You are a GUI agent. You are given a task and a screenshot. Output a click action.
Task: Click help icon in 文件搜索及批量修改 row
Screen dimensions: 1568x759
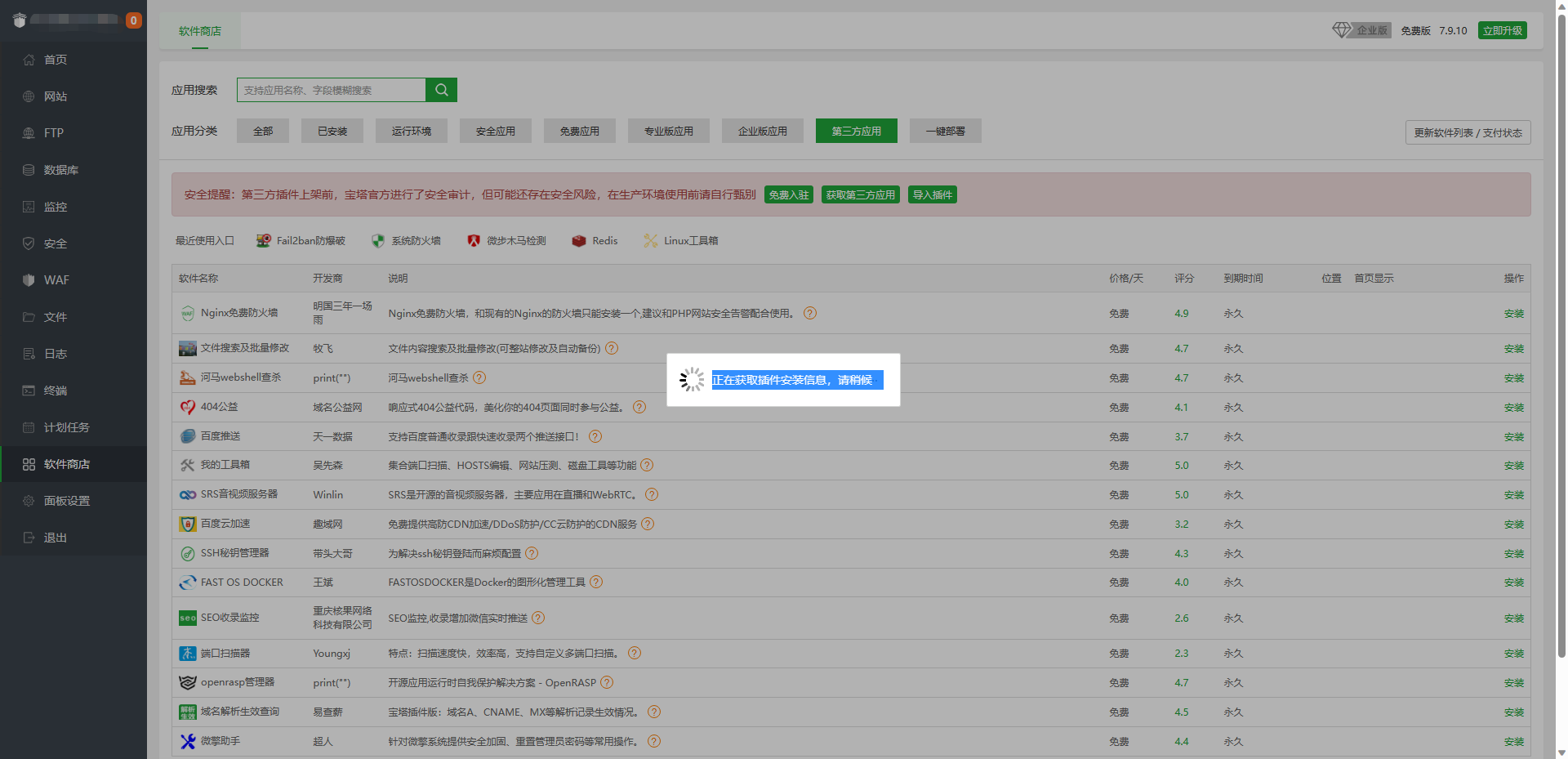click(x=612, y=348)
